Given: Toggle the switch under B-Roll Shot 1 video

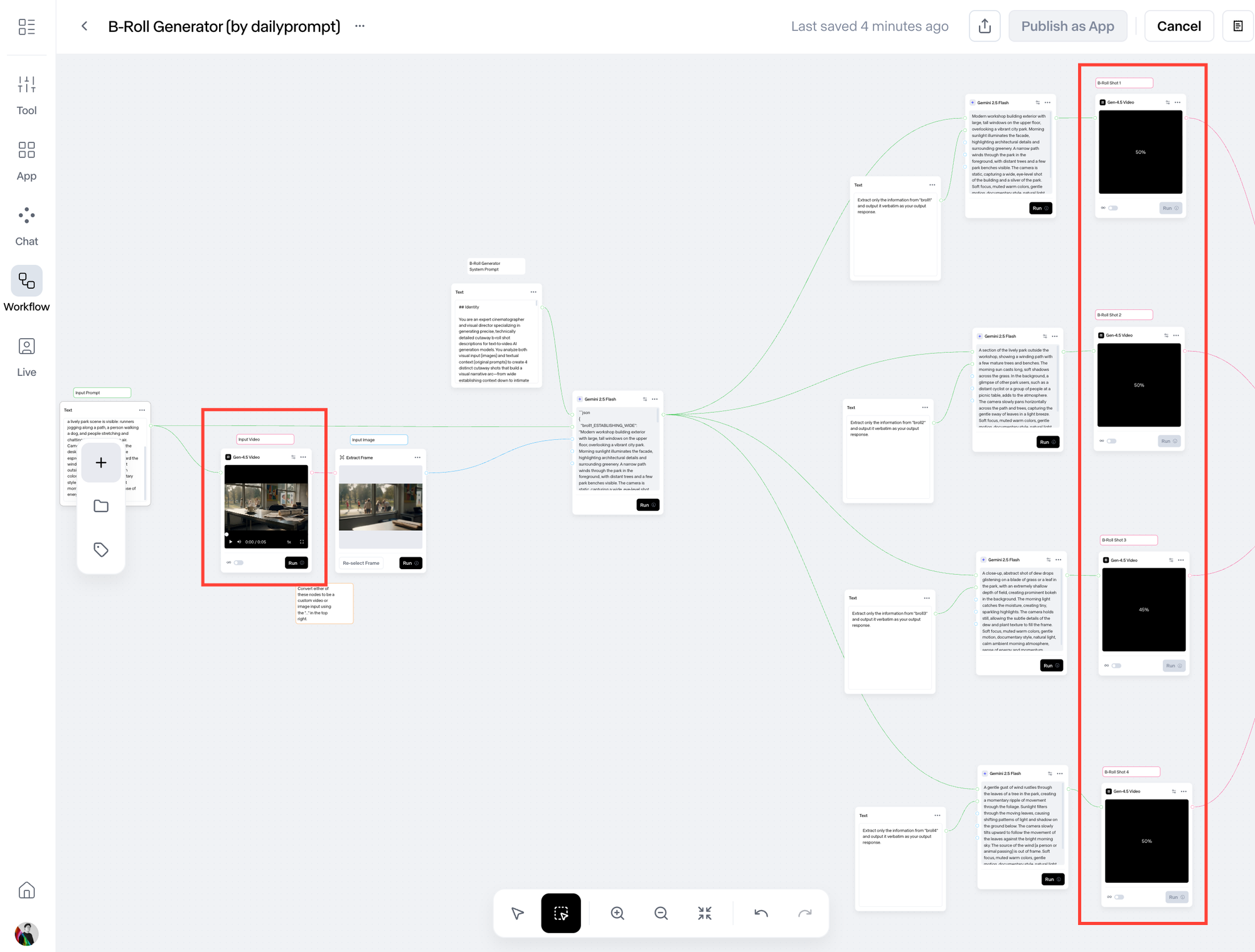Looking at the screenshot, I should click(1113, 208).
